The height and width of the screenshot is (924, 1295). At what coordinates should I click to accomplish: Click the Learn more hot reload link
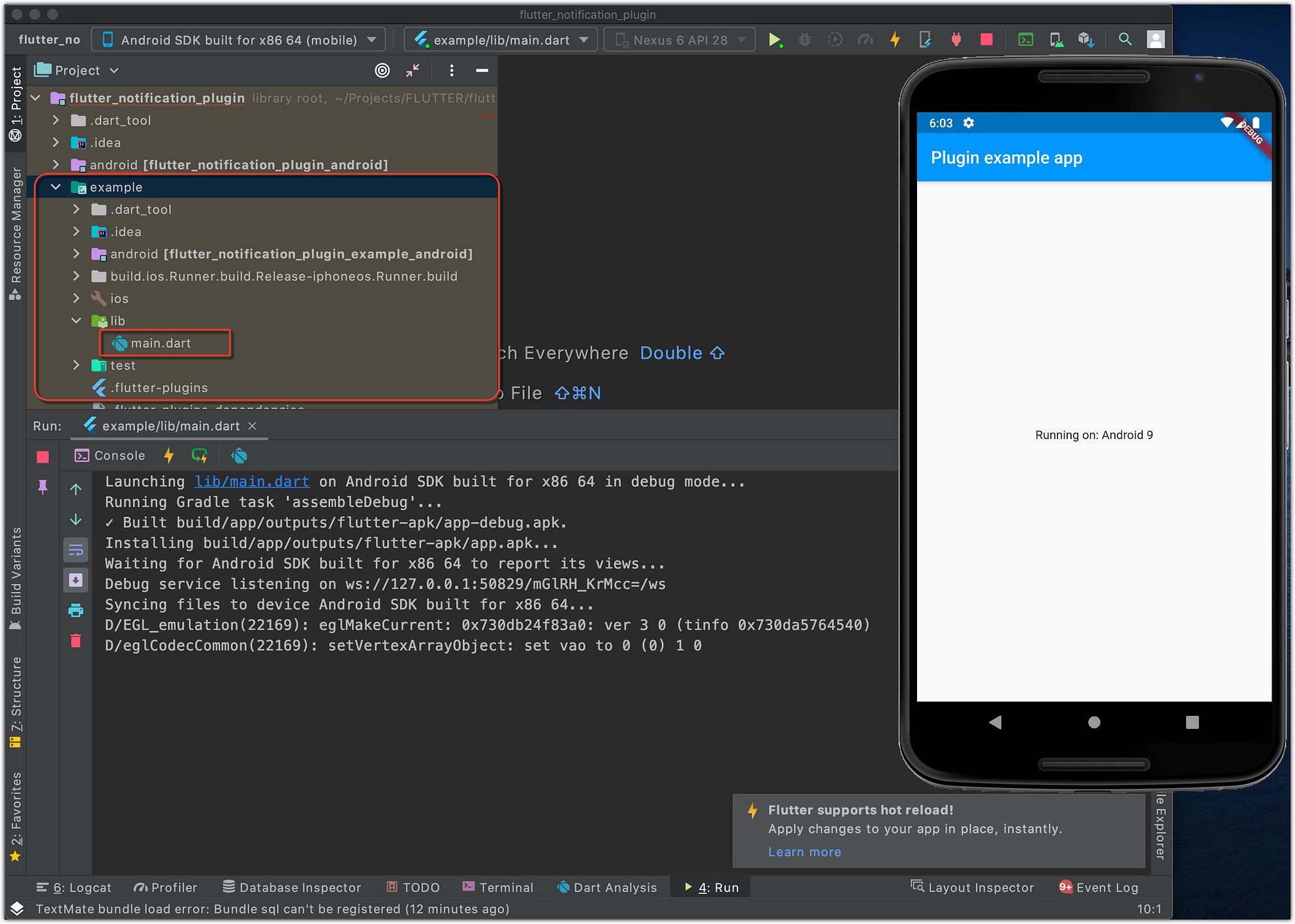click(x=804, y=852)
